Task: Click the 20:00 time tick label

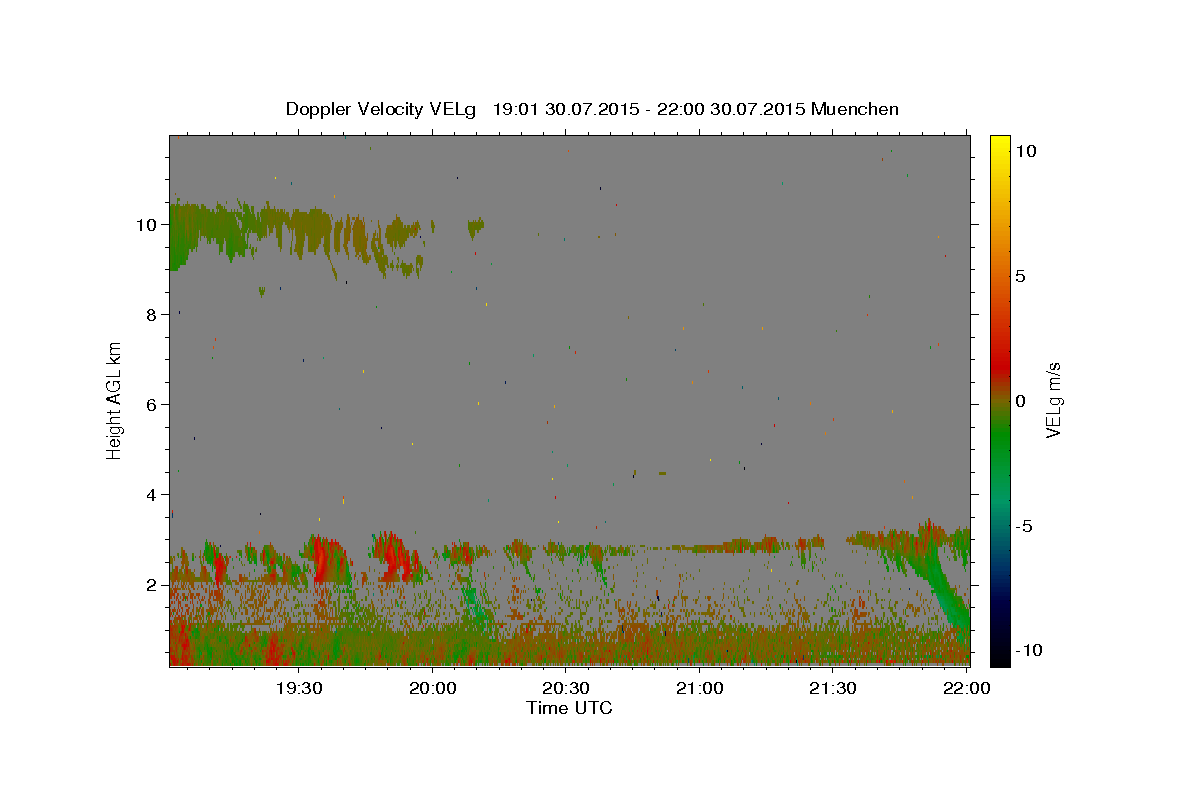Action: 432,688
